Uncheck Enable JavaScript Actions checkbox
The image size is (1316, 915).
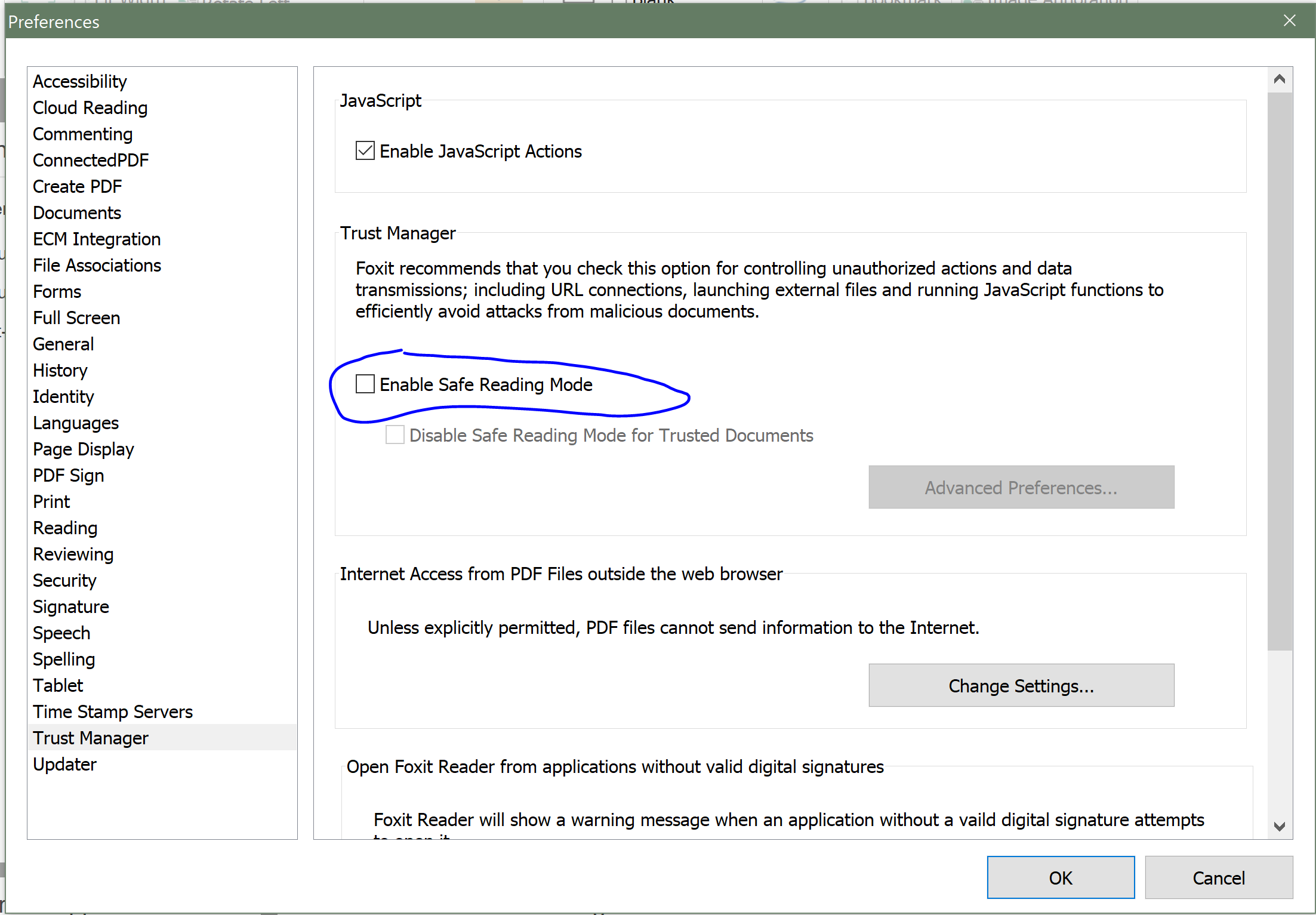click(365, 151)
